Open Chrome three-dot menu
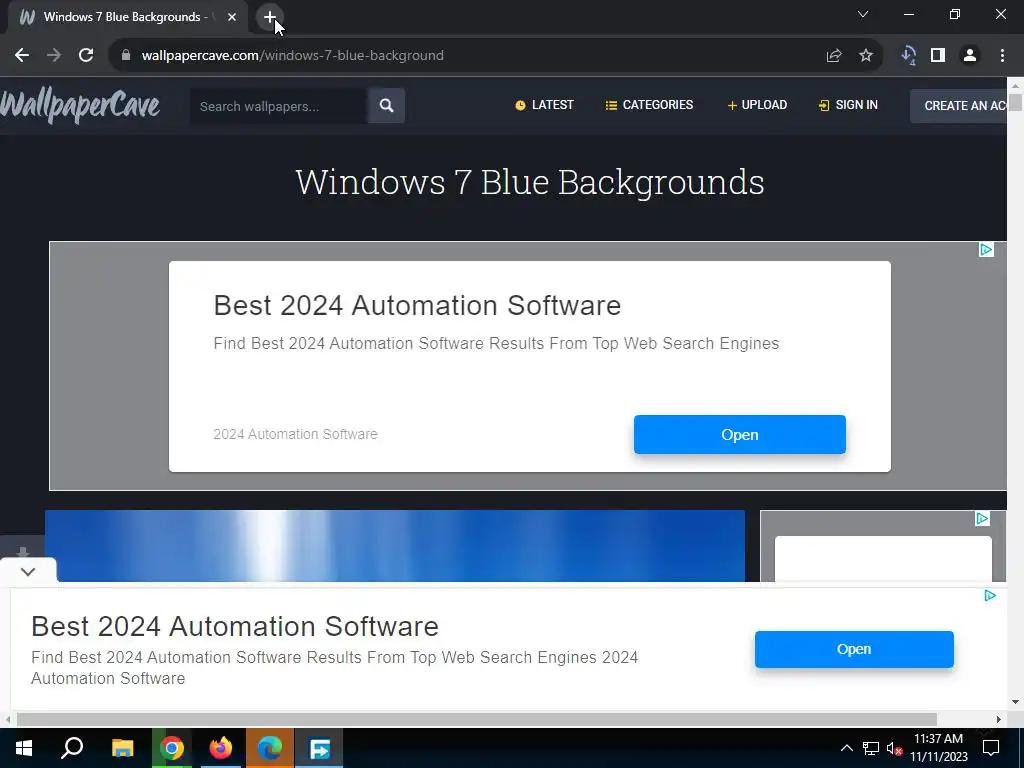1024x768 pixels. coord(1002,56)
